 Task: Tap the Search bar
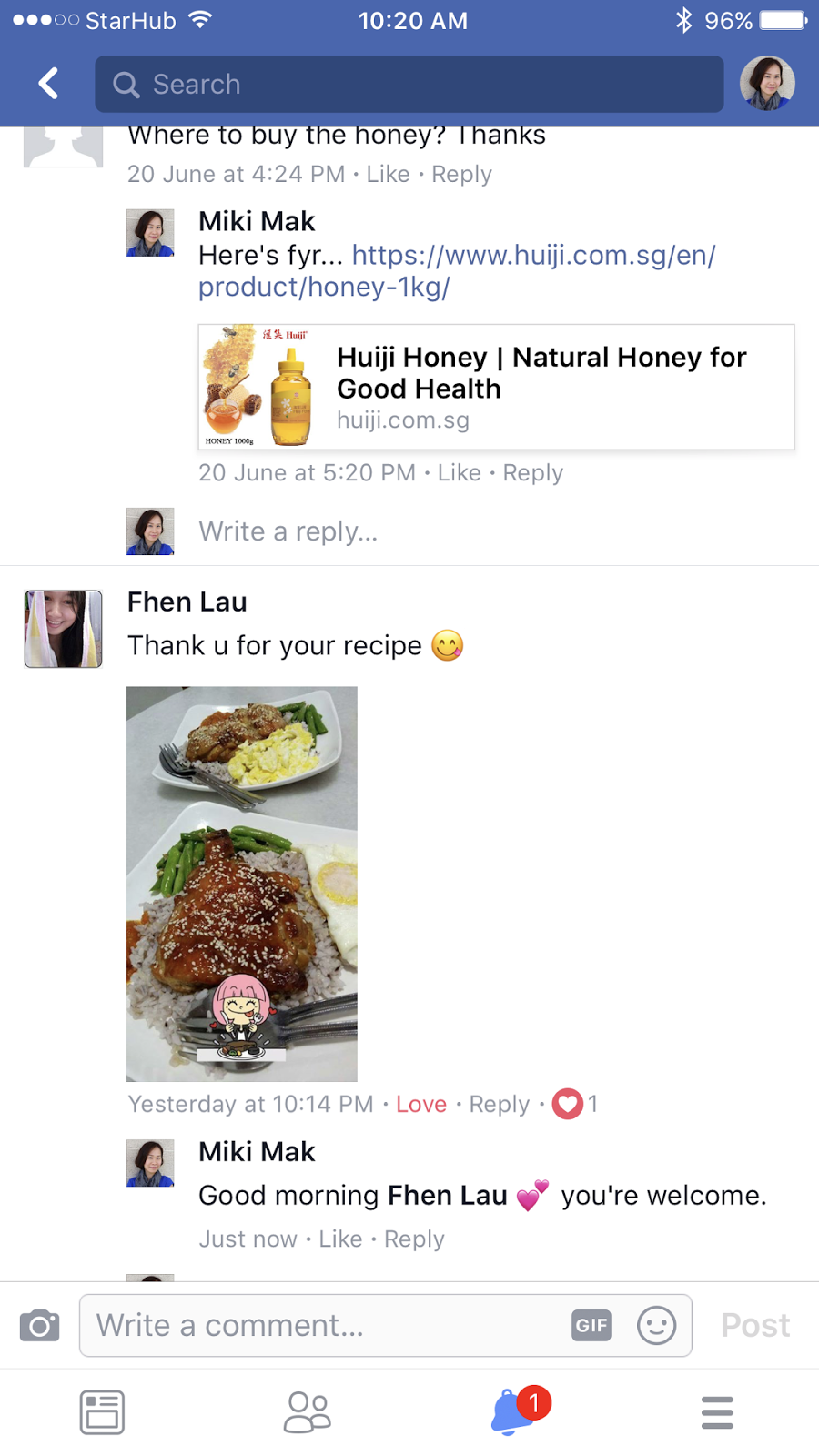pyautogui.click(x=409, y=84)
